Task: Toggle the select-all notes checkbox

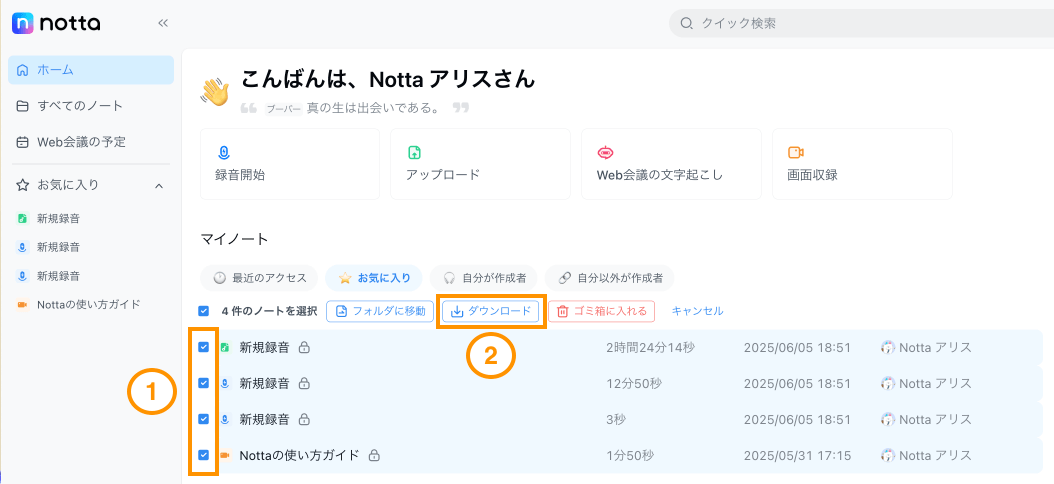Action: pyautogui.click(x=203, y=311)
